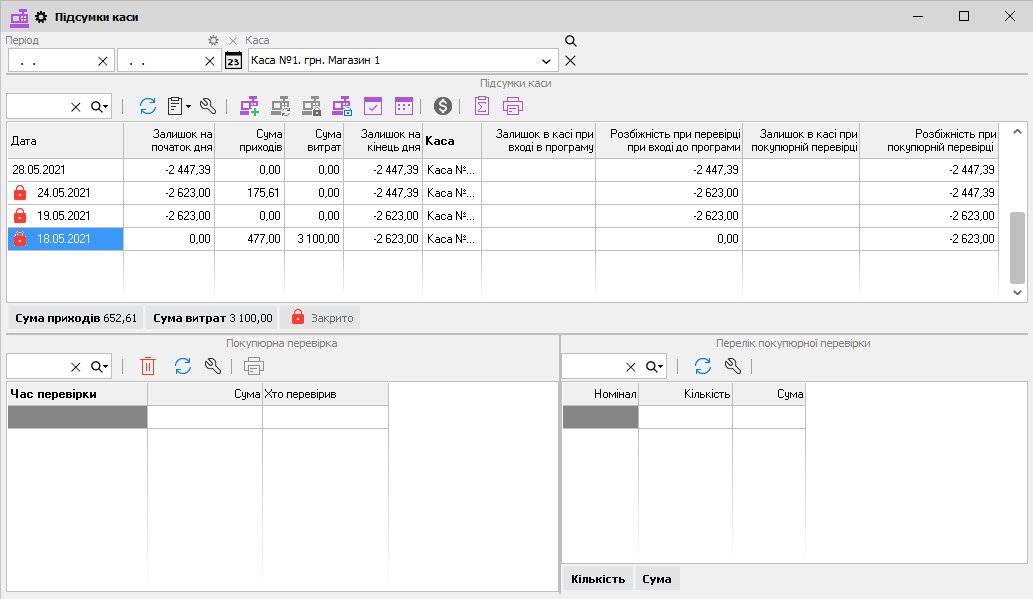1033x599 pixels.
Task: Select the row dated 24.05.2021
Action: pos(503,193)
